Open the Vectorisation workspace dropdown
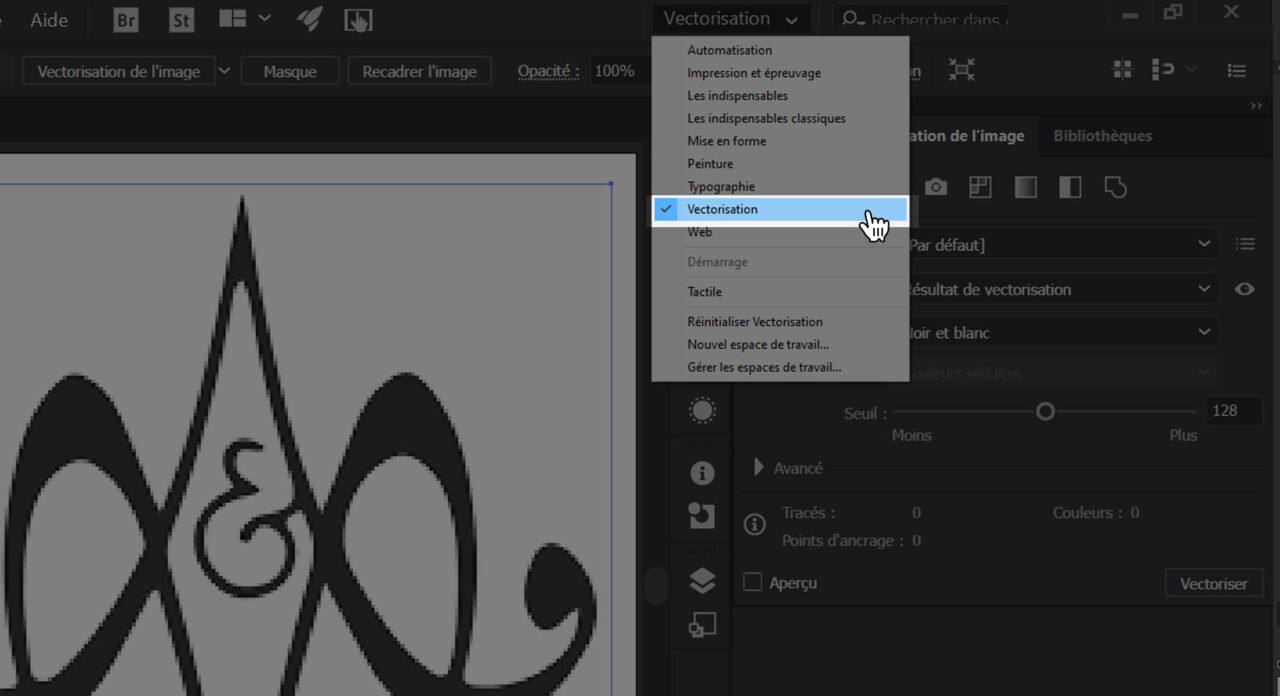1280x696 pixels. (x=731, y=18)
